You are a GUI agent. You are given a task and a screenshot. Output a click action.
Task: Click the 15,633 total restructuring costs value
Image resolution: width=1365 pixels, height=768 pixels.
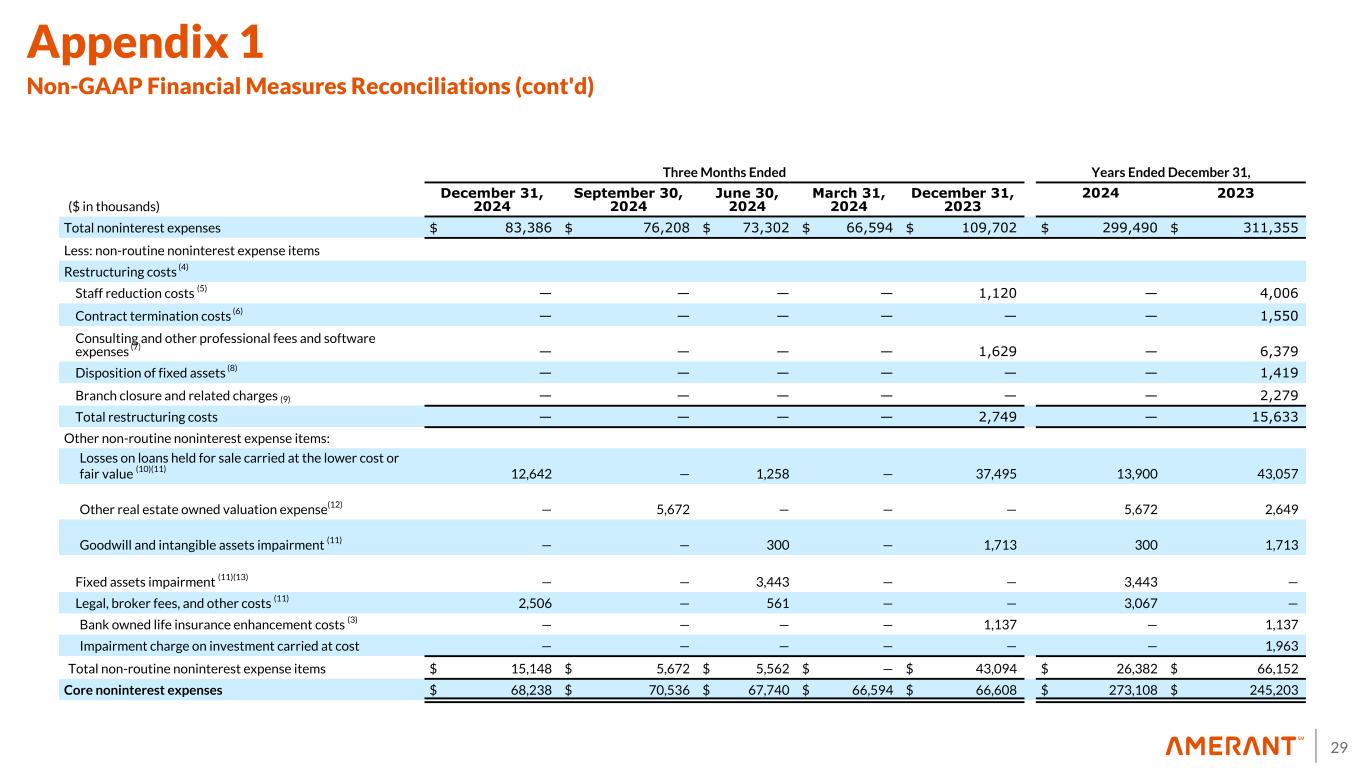[x=1269, y=417]
